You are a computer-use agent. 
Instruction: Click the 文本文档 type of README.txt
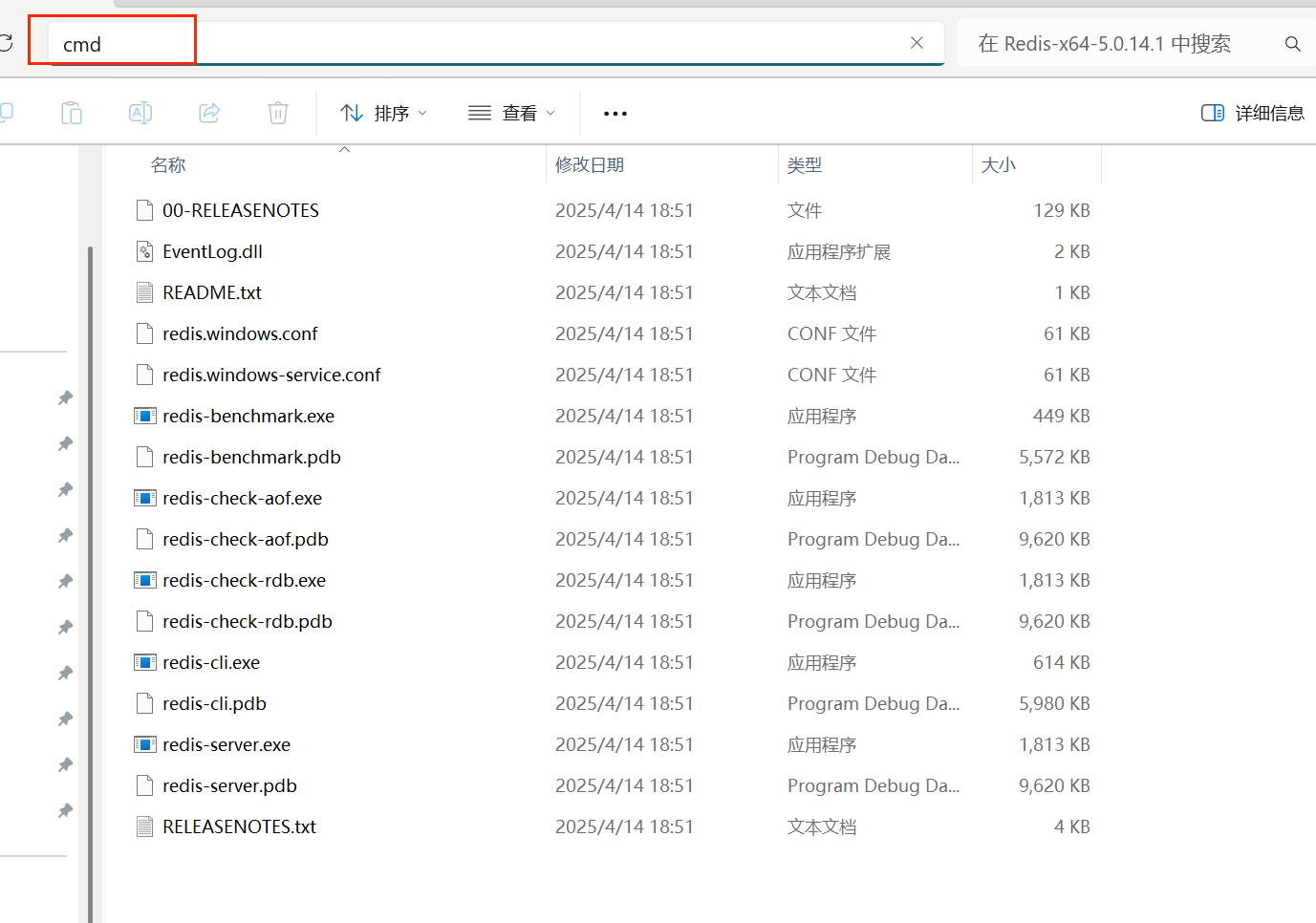[x=822, y=292]
